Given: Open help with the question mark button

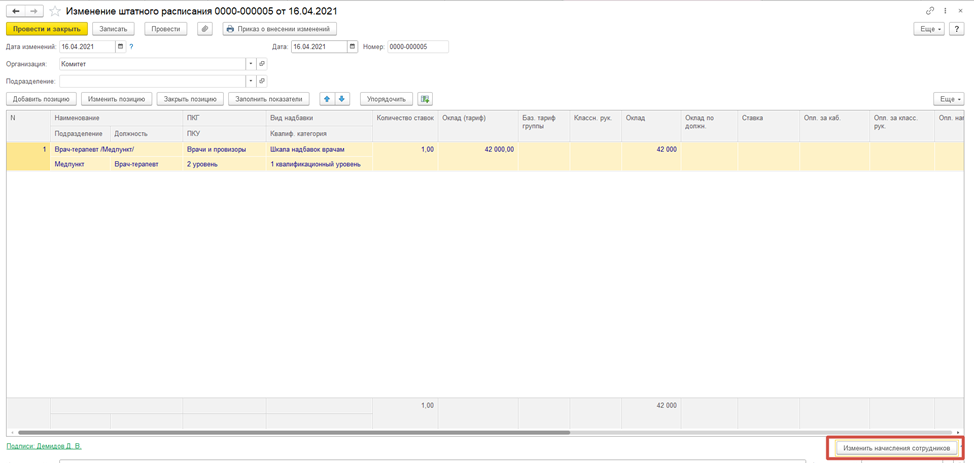Looking at the screenshot, I should pos(957,29).
